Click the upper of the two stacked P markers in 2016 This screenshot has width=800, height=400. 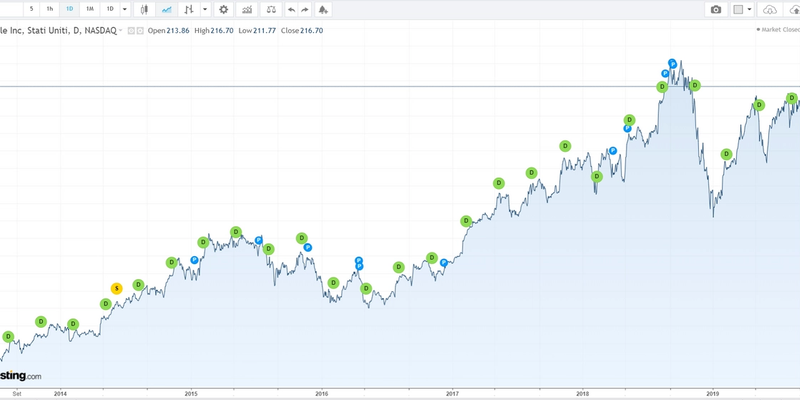click(x=359, y=260)
